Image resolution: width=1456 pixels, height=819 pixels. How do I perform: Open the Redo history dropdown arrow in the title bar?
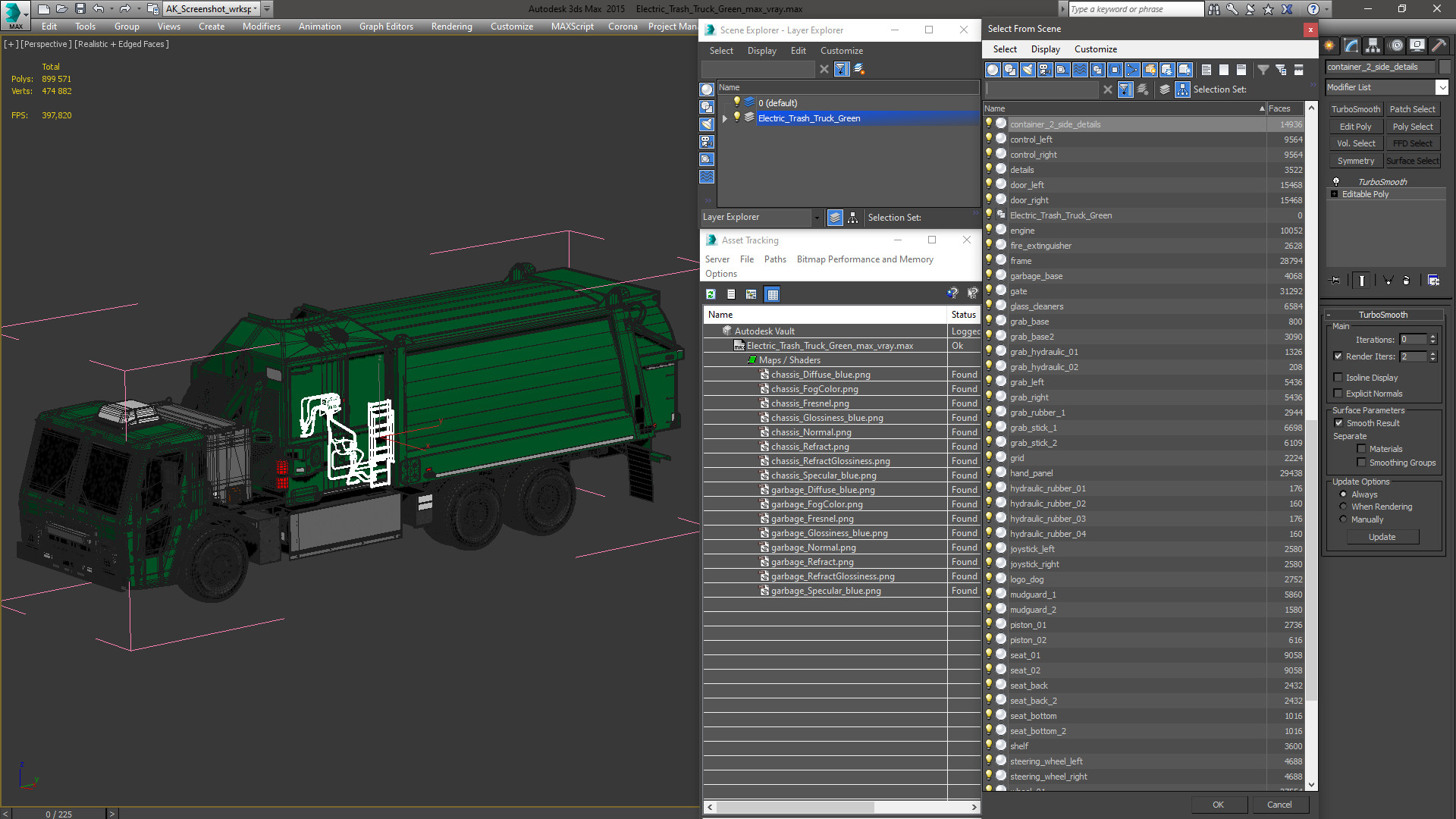tap(139, 9)
